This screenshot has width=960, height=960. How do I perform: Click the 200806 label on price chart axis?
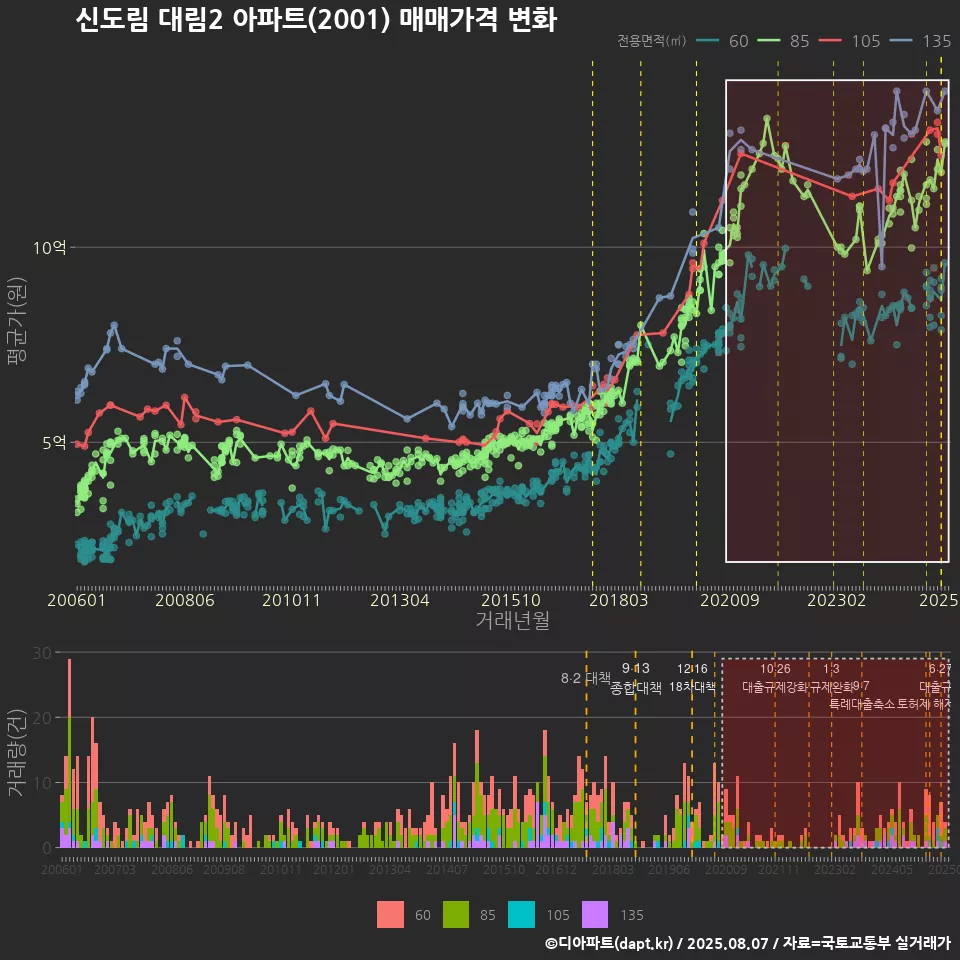pyautogui.click(x=185, y=600)
